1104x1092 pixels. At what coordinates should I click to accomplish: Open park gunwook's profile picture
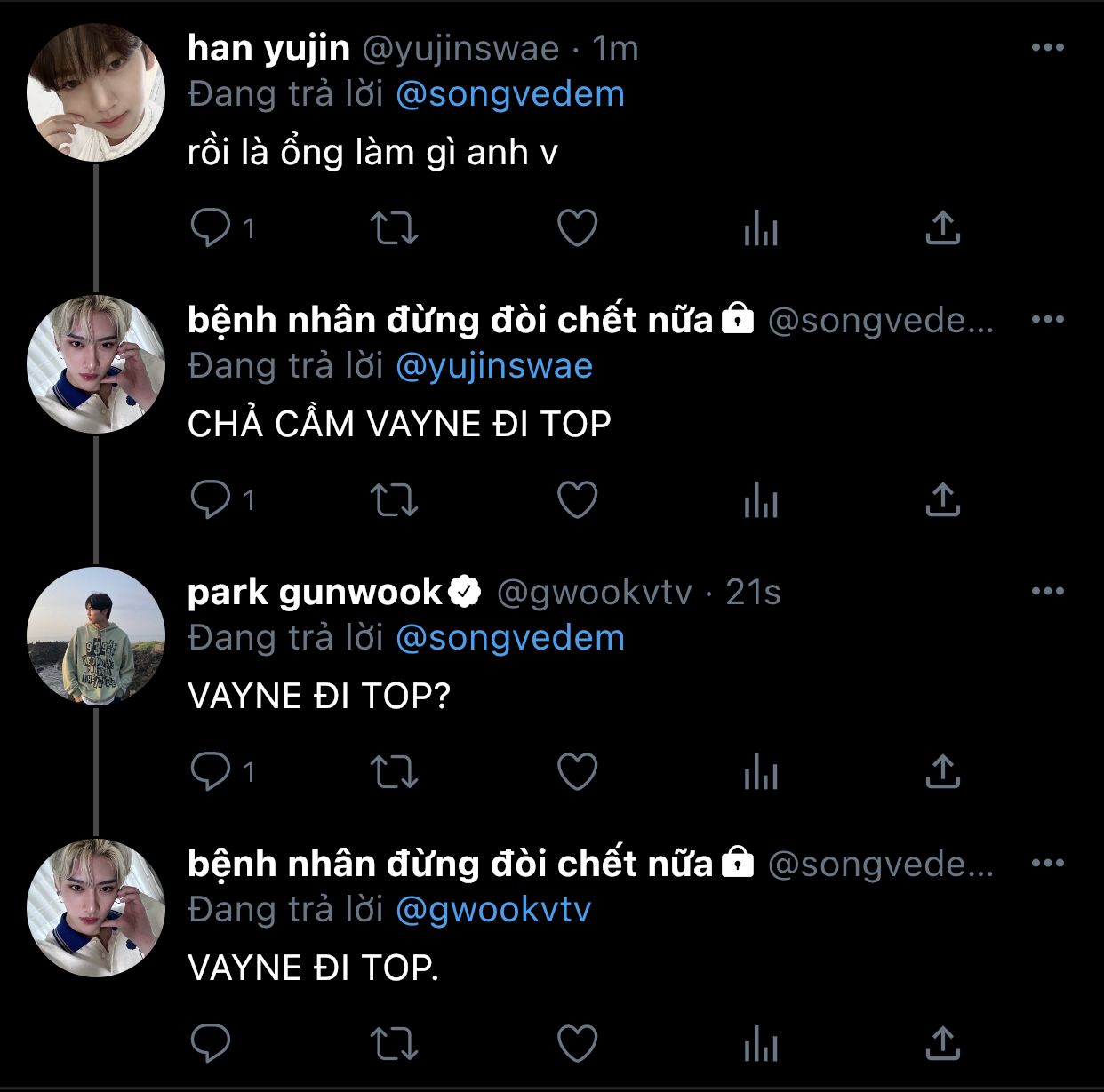point(96,636)
